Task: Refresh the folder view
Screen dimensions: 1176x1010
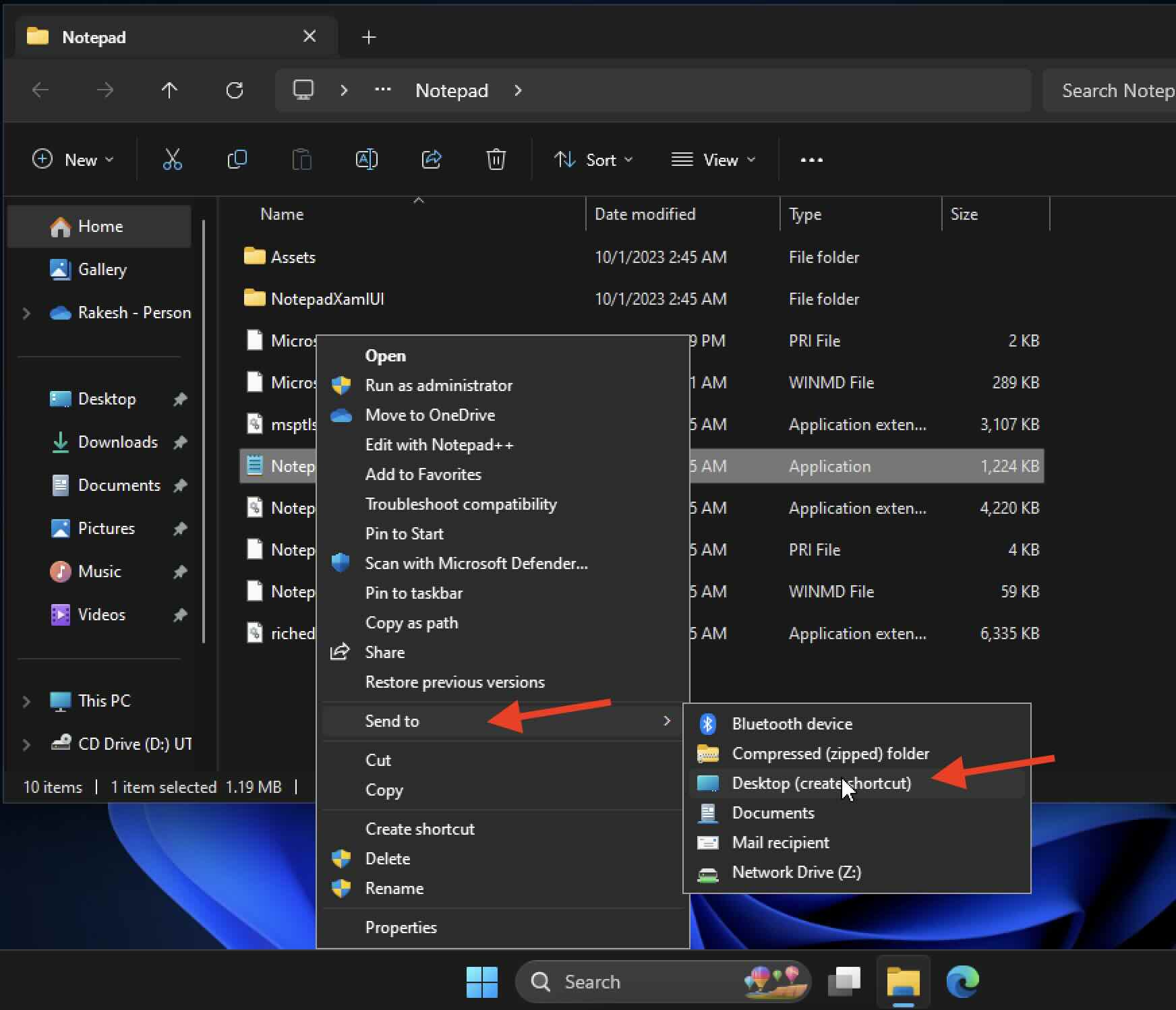Action: [x=235, y=90]
